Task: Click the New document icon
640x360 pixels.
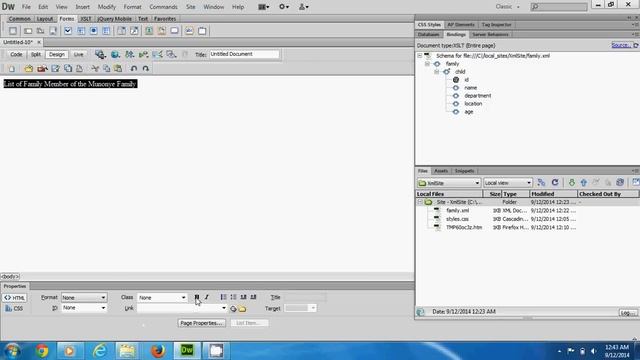Action: [x=11, y=69]
